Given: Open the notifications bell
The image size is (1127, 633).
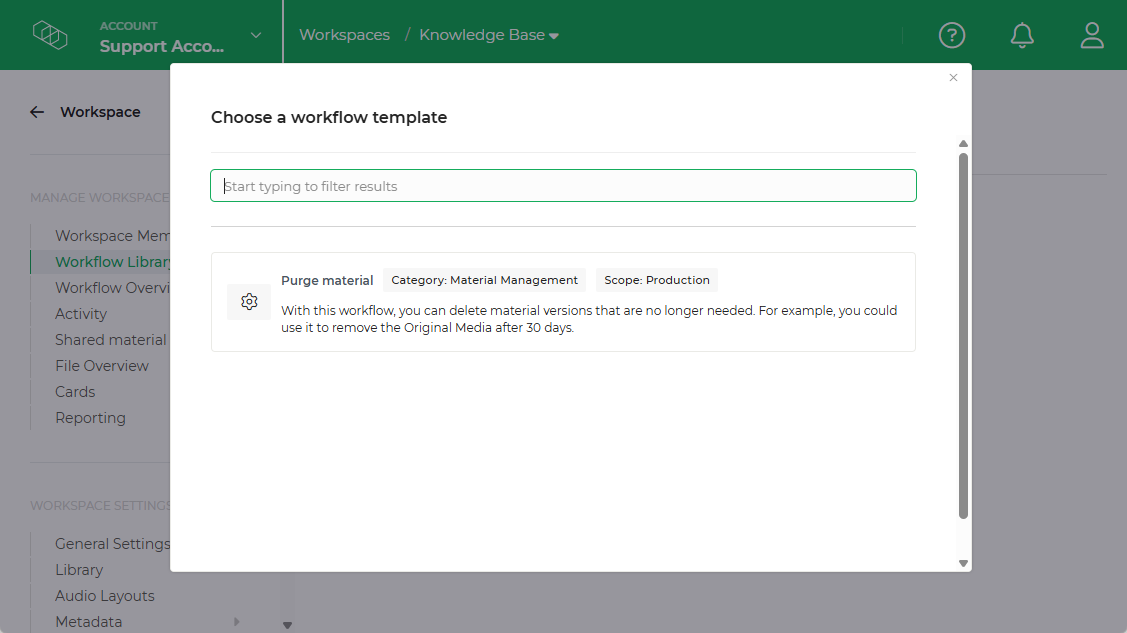Looking at the screenshot, I should 1022,35.
